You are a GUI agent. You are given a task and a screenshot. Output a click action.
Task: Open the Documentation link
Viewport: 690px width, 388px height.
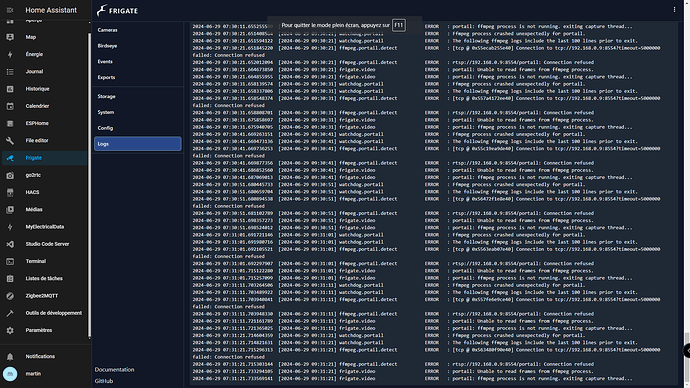pos(114,370)
